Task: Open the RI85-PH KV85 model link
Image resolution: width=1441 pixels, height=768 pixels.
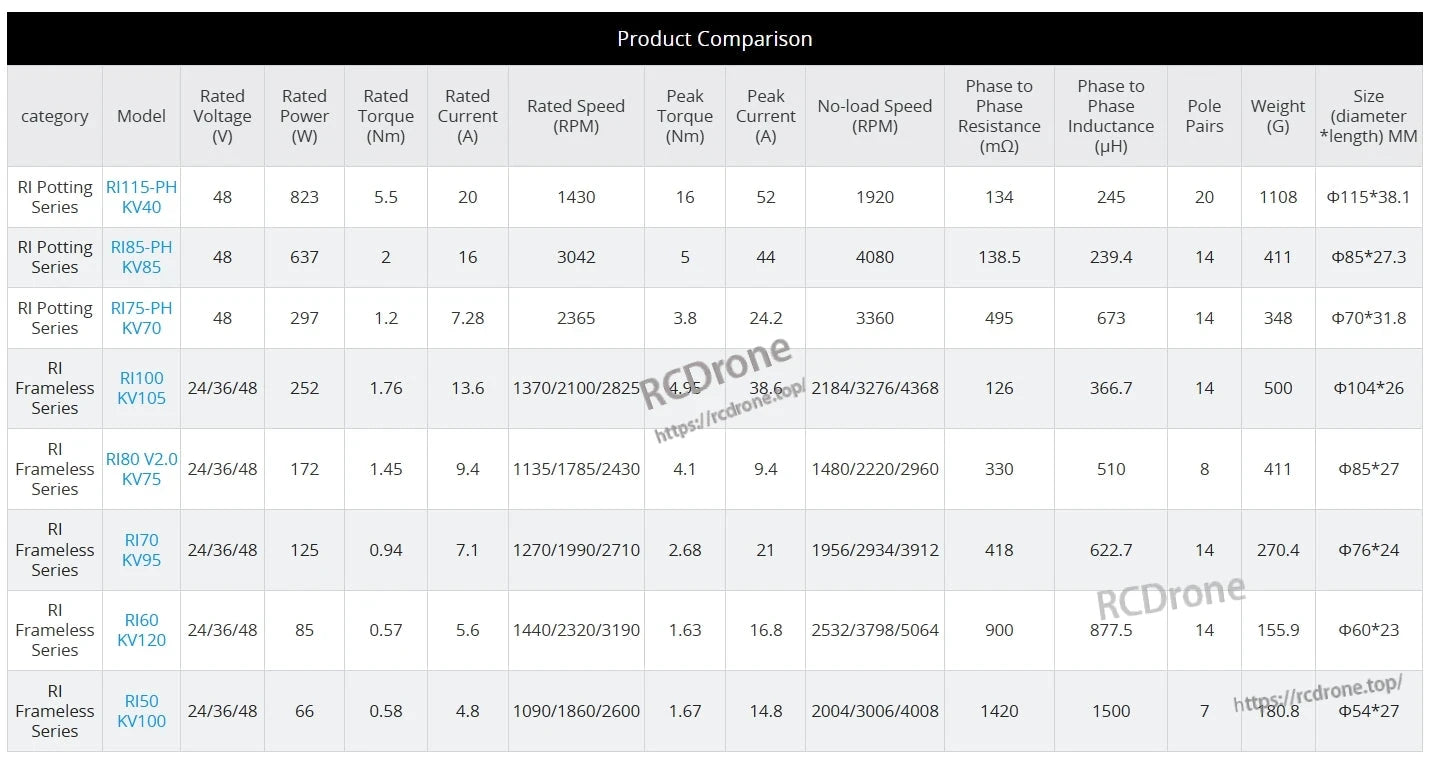Action: 141,257
